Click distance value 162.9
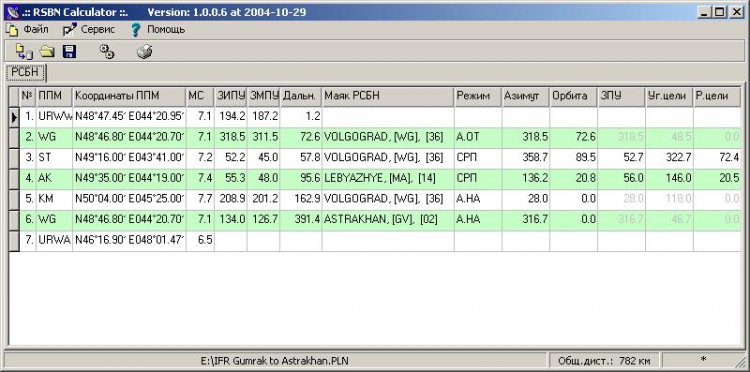Image resolution: width=750 pixels, height=372 pixels. [301, 199]
